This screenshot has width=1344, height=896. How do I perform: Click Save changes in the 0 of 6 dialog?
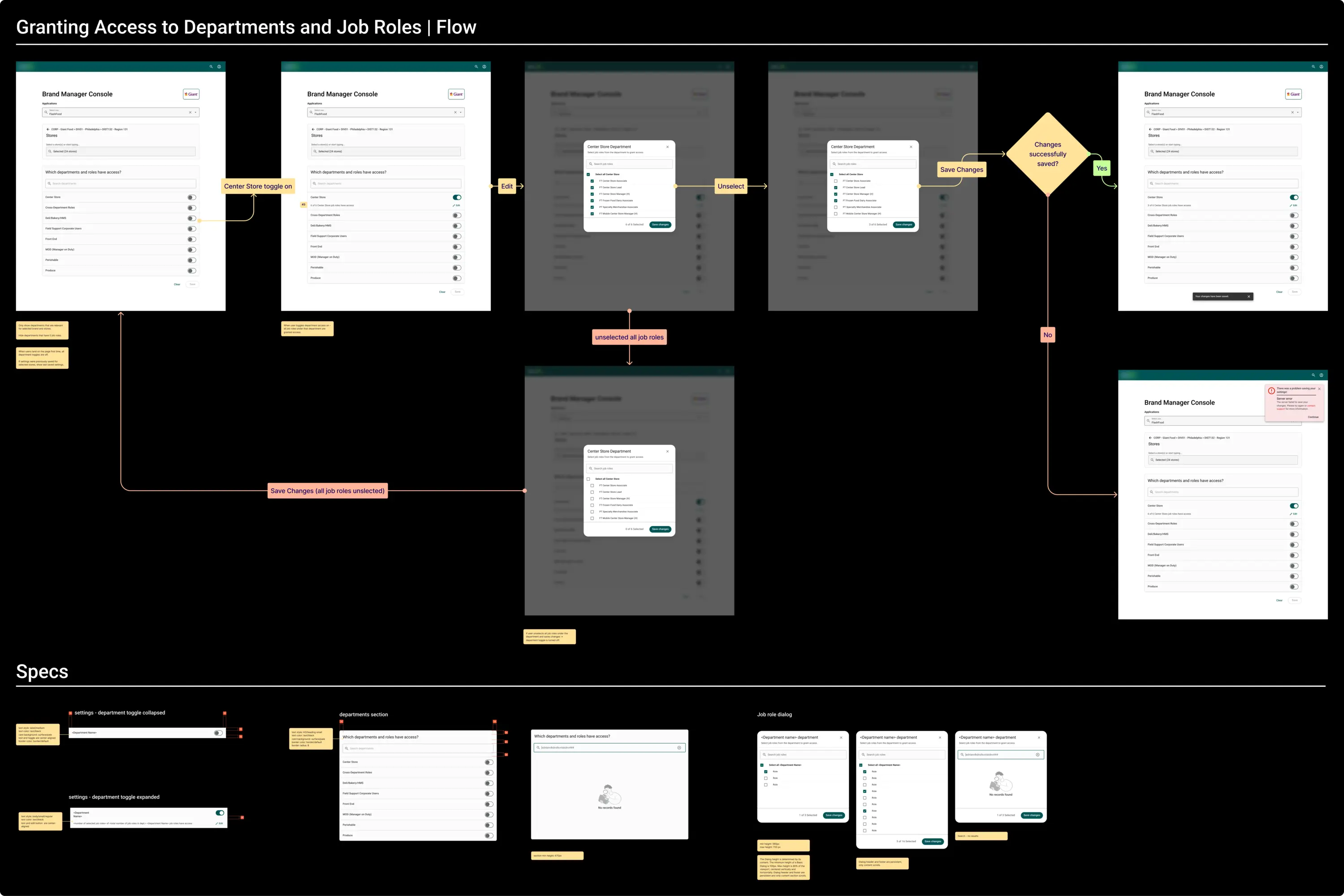point(660,530)
